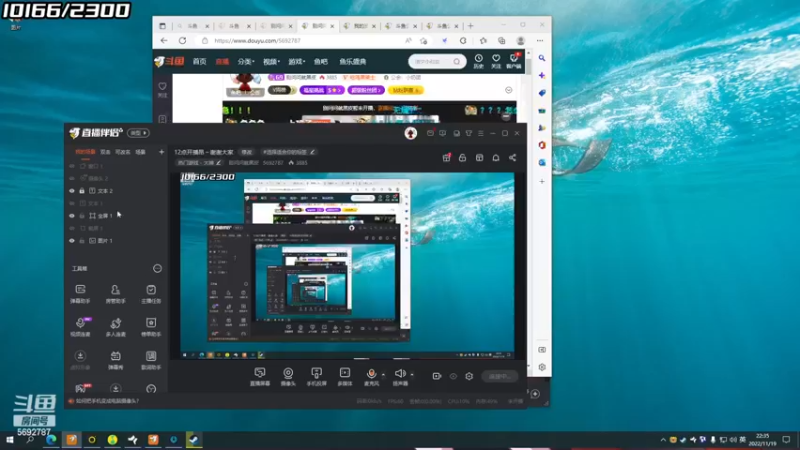Open 鱼乐盛典 item on Douyu nav
The height and width of the screenshot is (450, 800).
[353, 62]
